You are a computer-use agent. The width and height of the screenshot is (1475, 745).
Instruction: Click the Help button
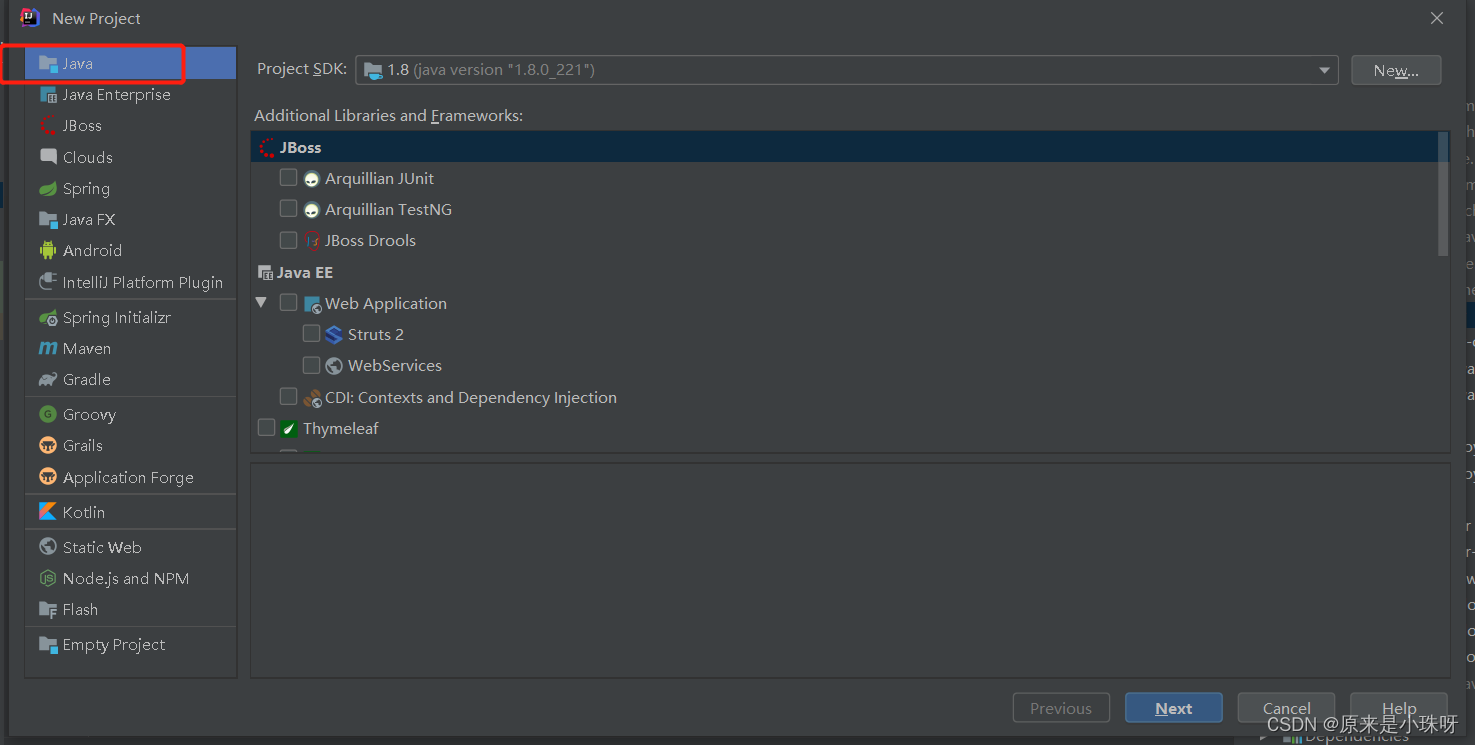(1398, 708)
